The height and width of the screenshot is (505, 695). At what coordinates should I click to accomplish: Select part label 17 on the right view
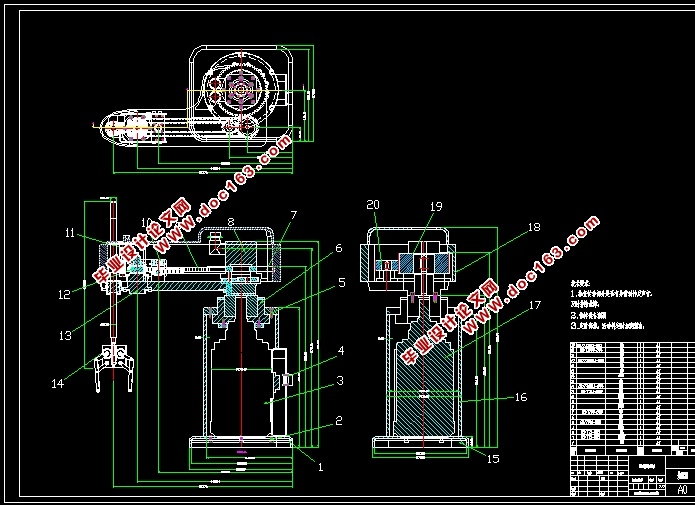(535, 305)
